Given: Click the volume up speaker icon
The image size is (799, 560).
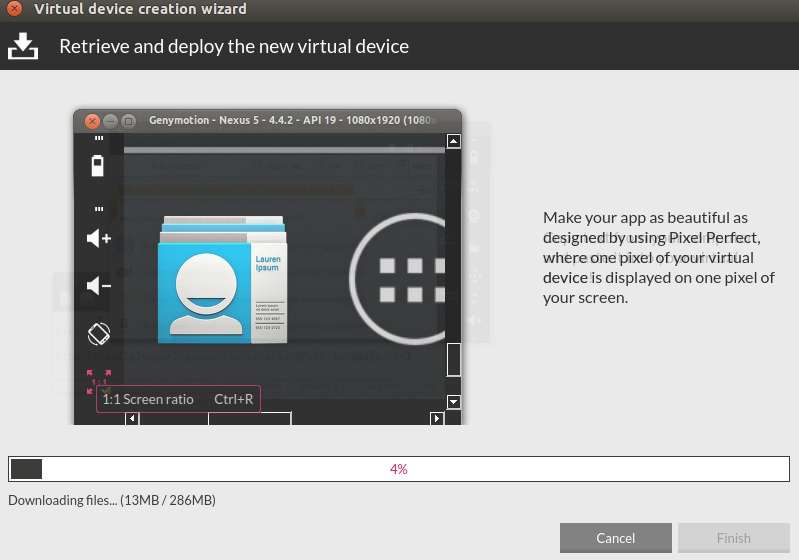Looking at the screenshot, I should click(x=99, y=238).
